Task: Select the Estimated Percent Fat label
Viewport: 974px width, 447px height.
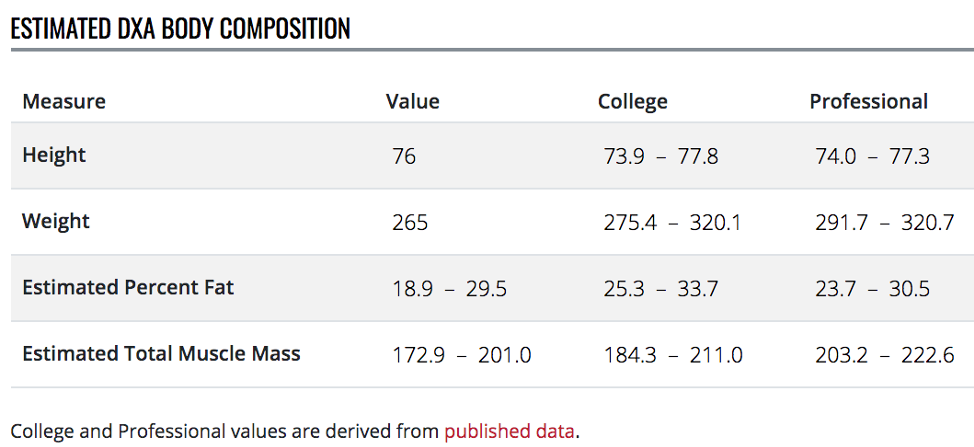Action: point(128,287)
